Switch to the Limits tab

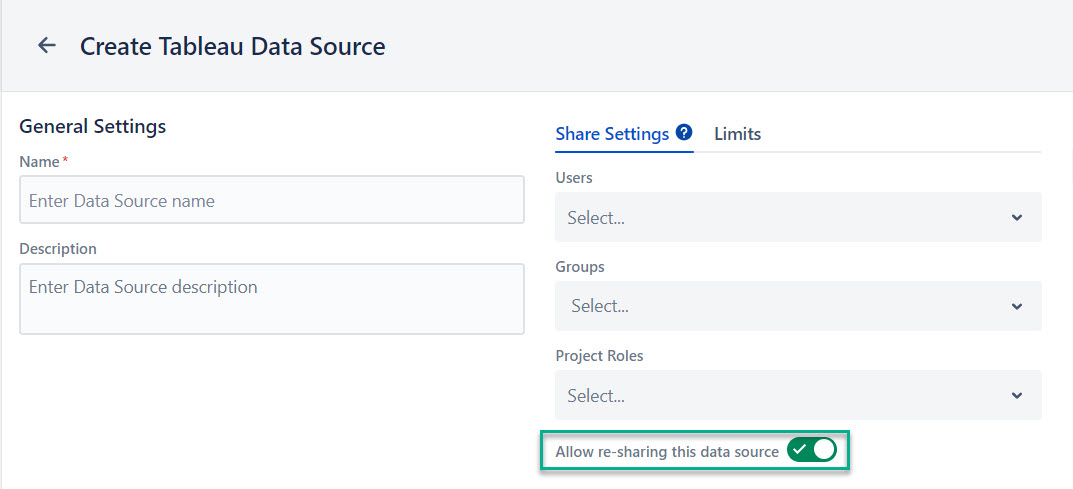pos(738,134)
